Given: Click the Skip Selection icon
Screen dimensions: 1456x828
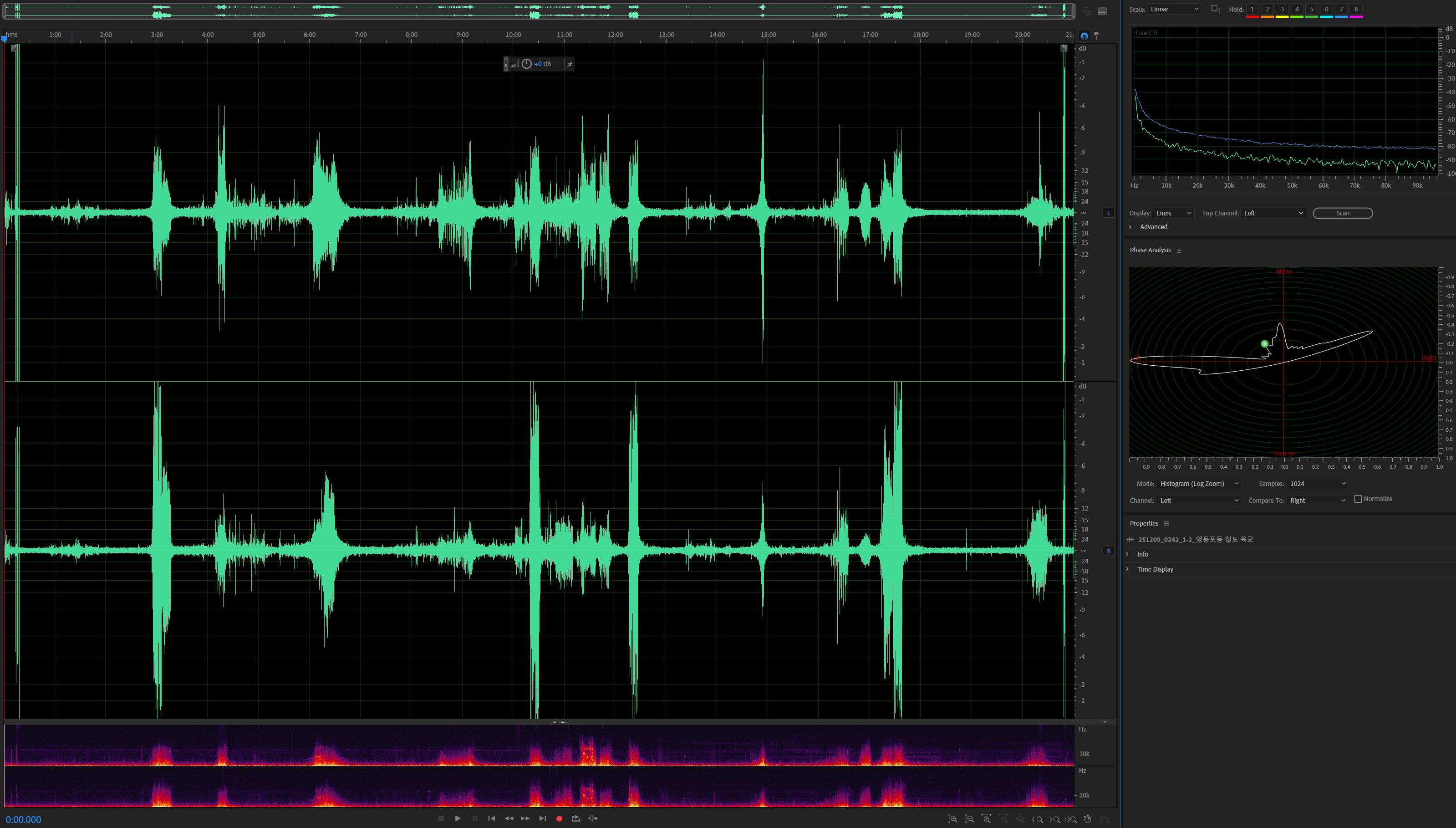Looking at the screenshot, I should (x=593, y=818).
